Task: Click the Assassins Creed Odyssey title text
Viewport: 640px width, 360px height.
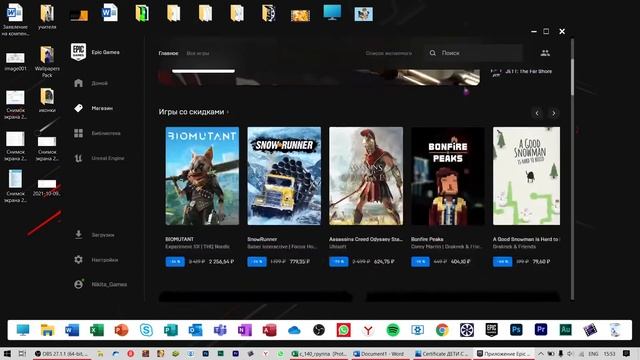Action: tap(366, 239)
